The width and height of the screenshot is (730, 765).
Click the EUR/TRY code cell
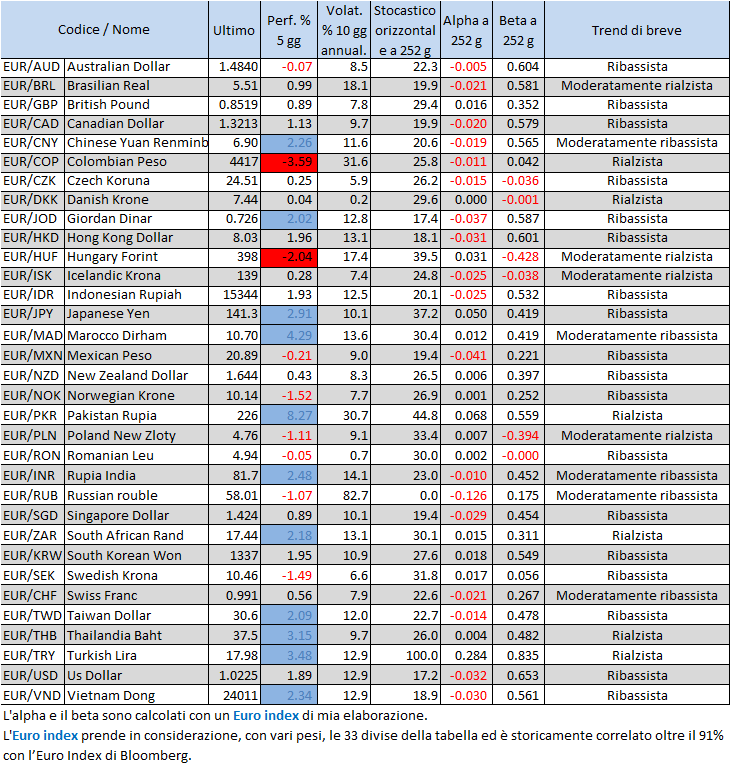click(x=33, y=656)
